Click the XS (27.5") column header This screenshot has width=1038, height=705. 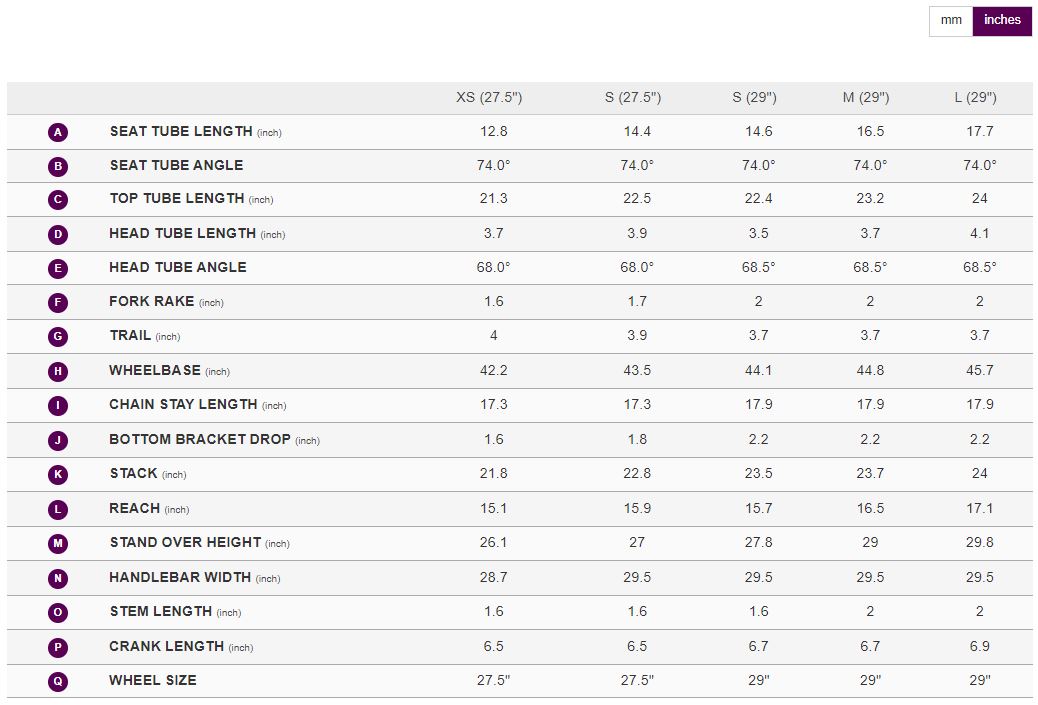(x=489, y=98)
